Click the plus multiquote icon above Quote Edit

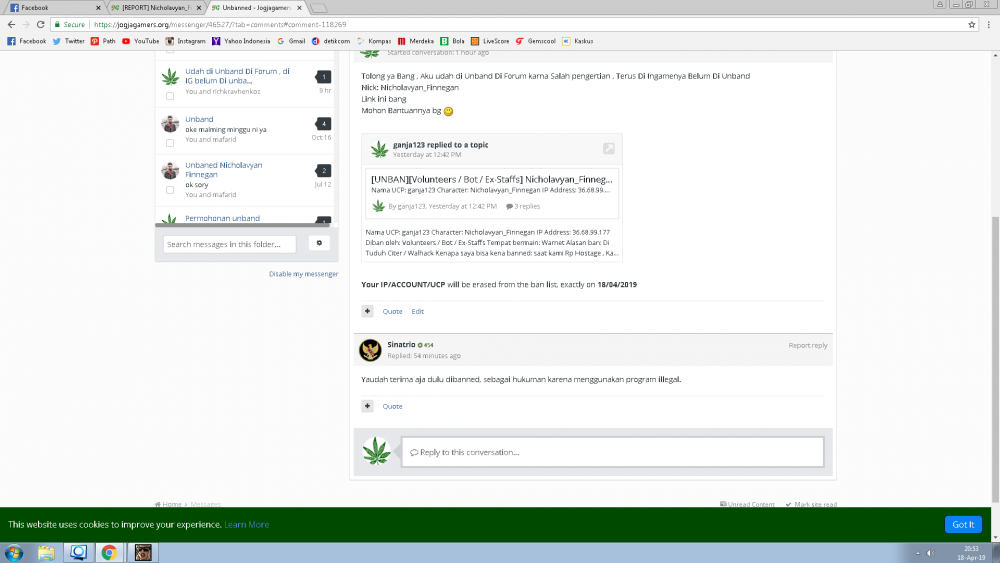point(367,311)
